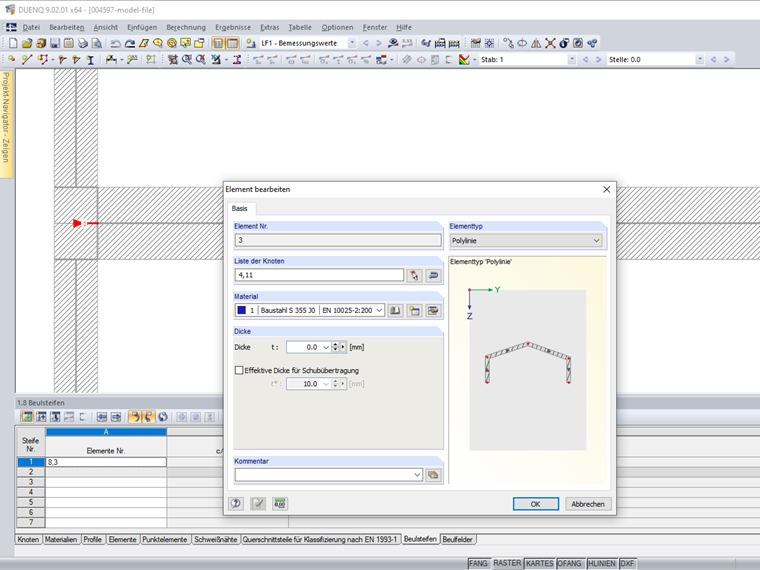Viewport: 760px width, 570px height.
Task: Toggle FANG in the status bar
Action: coord(478,563)
